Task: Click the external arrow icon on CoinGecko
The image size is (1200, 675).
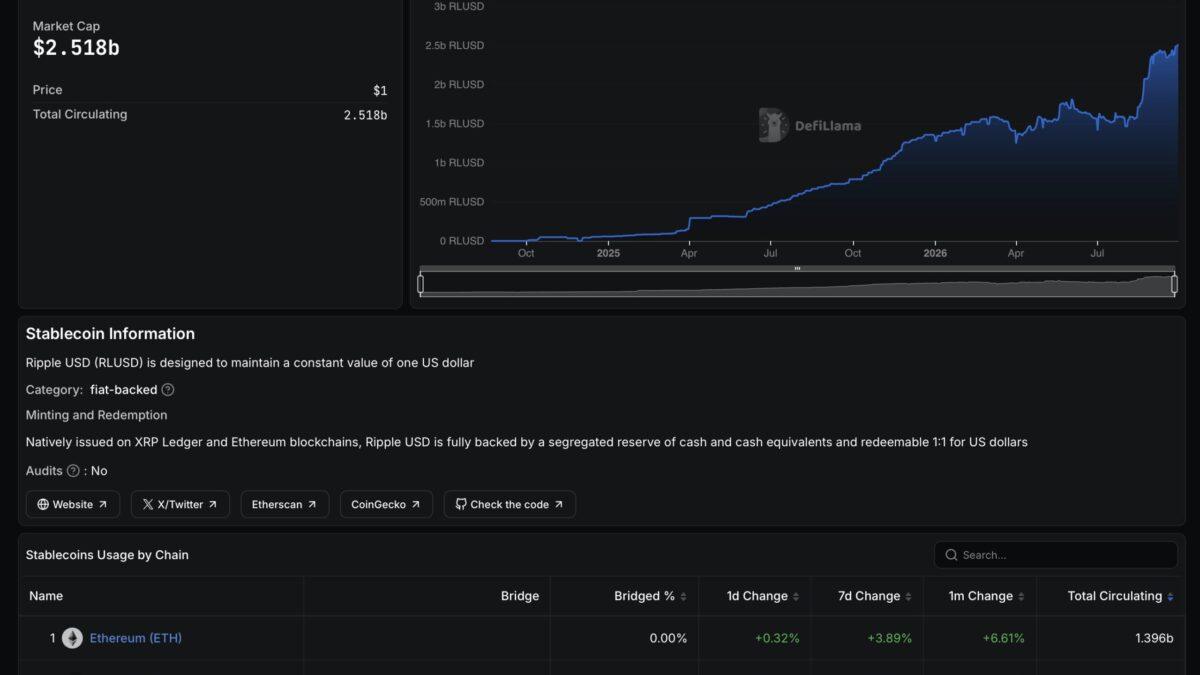Action: coord(416,505)
